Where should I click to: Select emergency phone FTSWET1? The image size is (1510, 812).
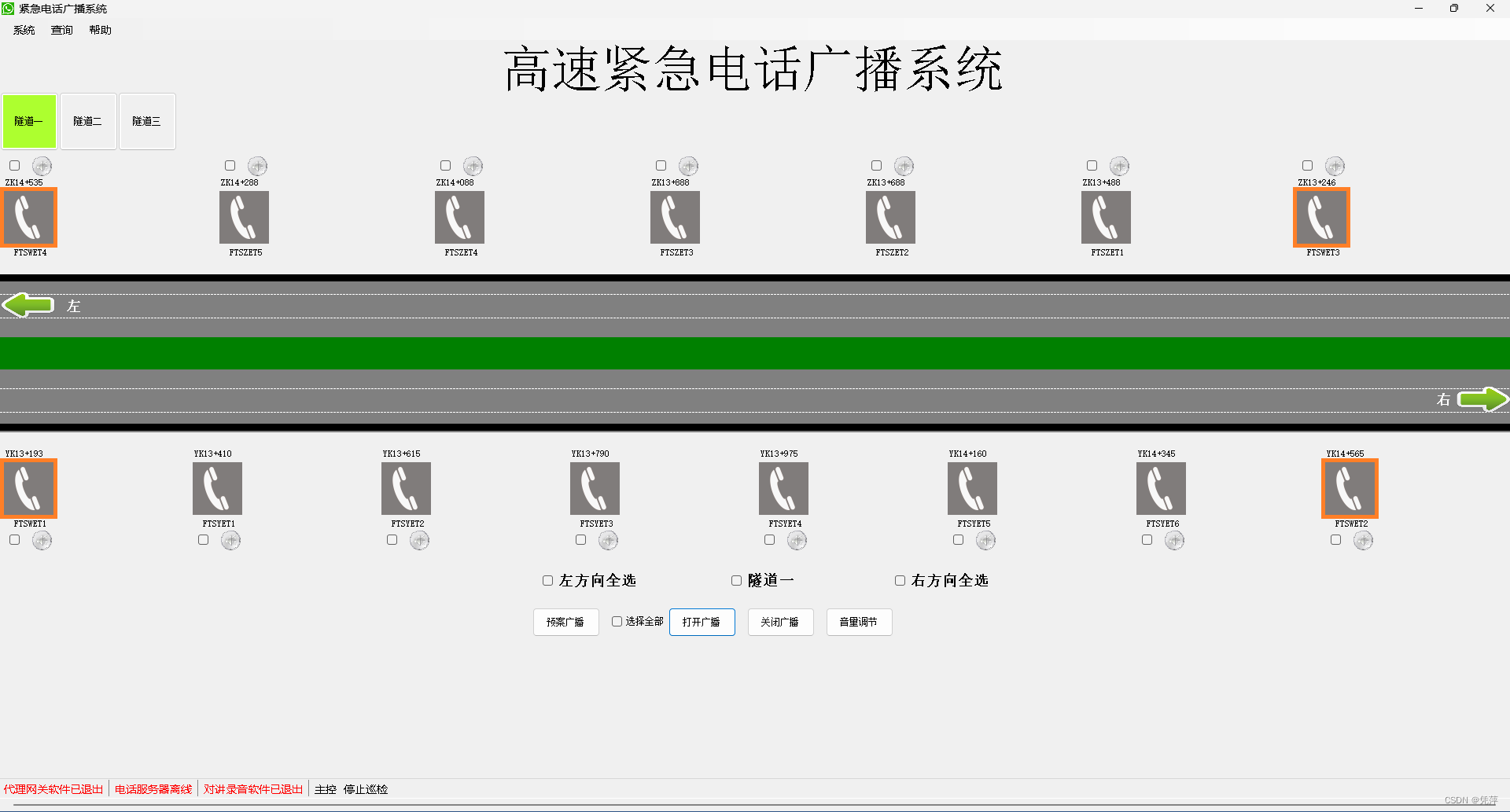click(30, 489)
